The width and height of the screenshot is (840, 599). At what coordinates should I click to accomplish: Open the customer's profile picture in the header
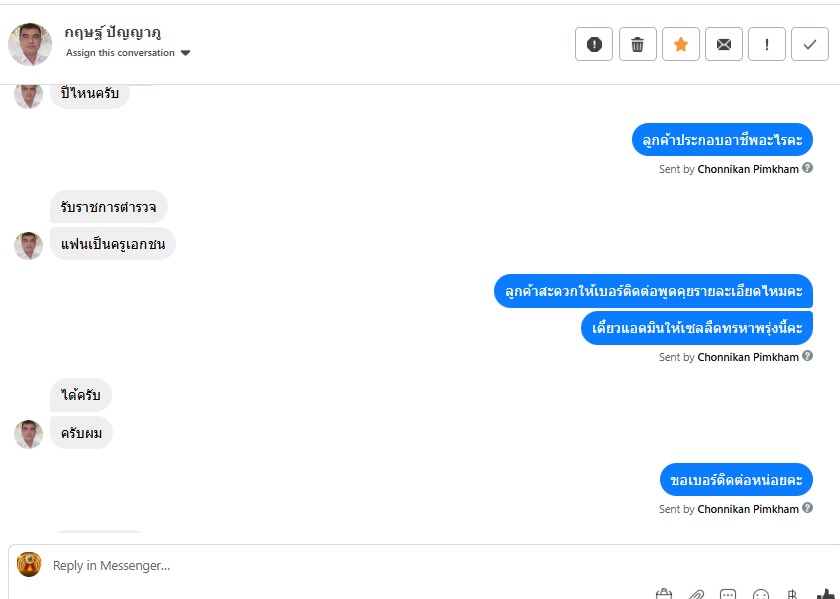coord(30,44)
